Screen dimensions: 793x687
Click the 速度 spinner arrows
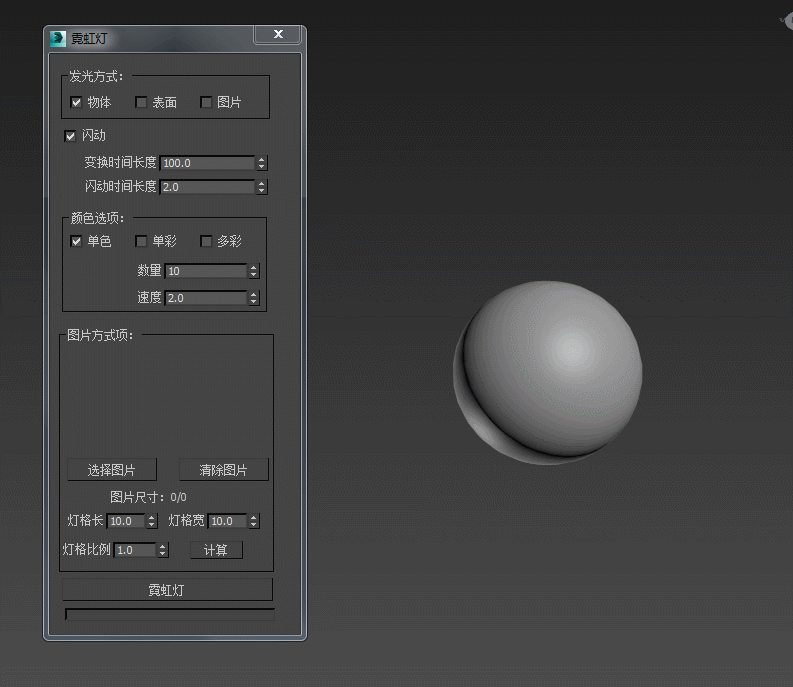[254, 298]
